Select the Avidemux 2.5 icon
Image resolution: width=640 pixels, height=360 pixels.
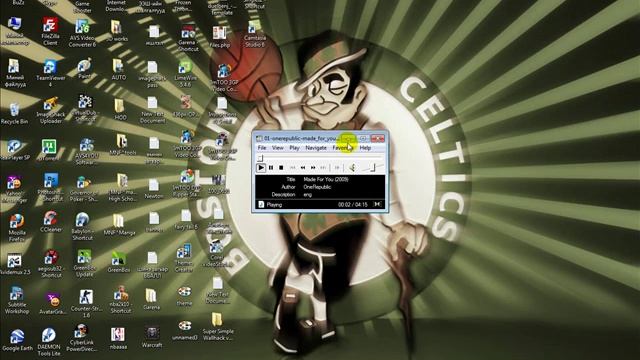(x=15, y=264)
